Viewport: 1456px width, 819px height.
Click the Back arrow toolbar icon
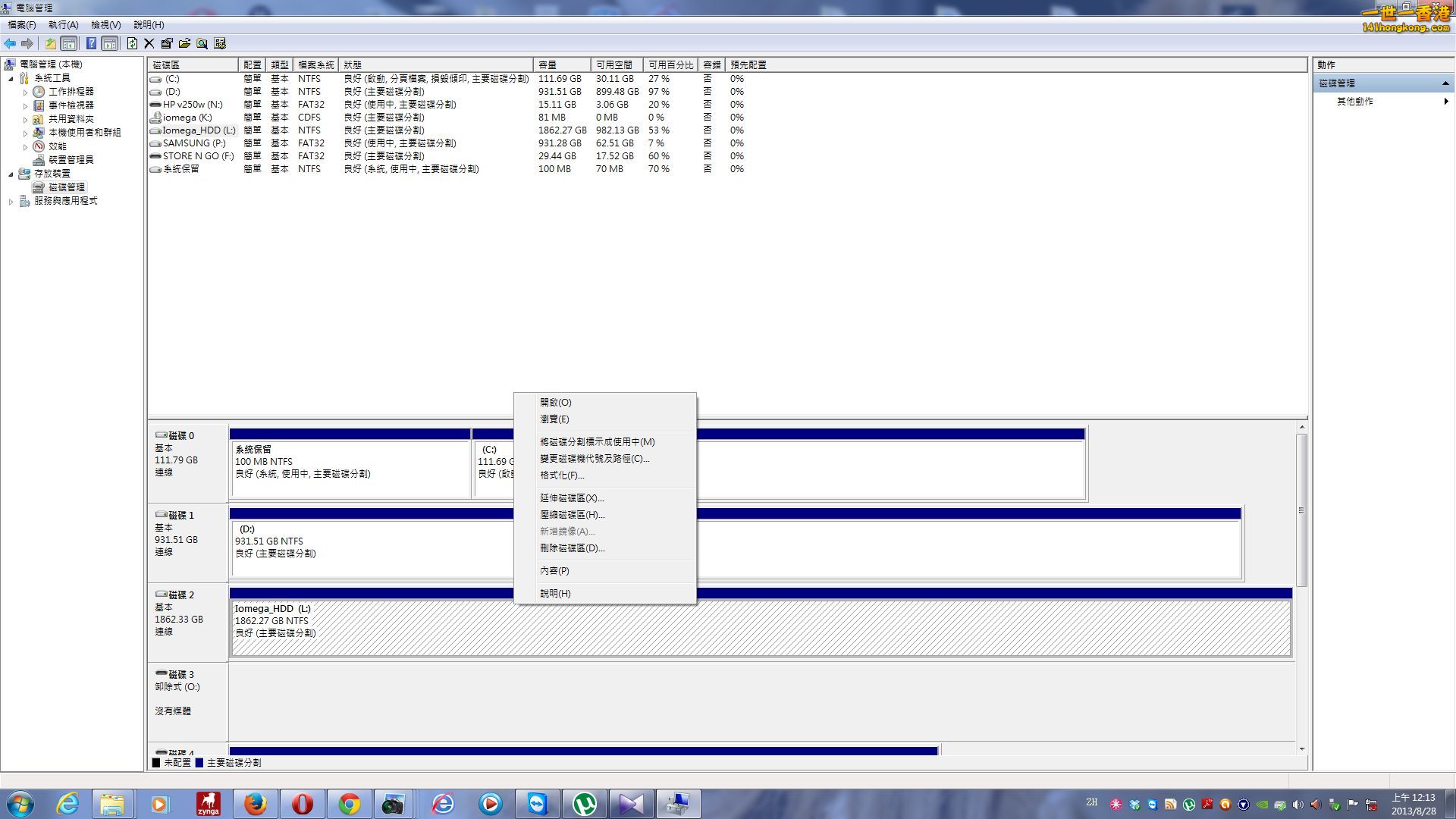(x=10, y=43)
